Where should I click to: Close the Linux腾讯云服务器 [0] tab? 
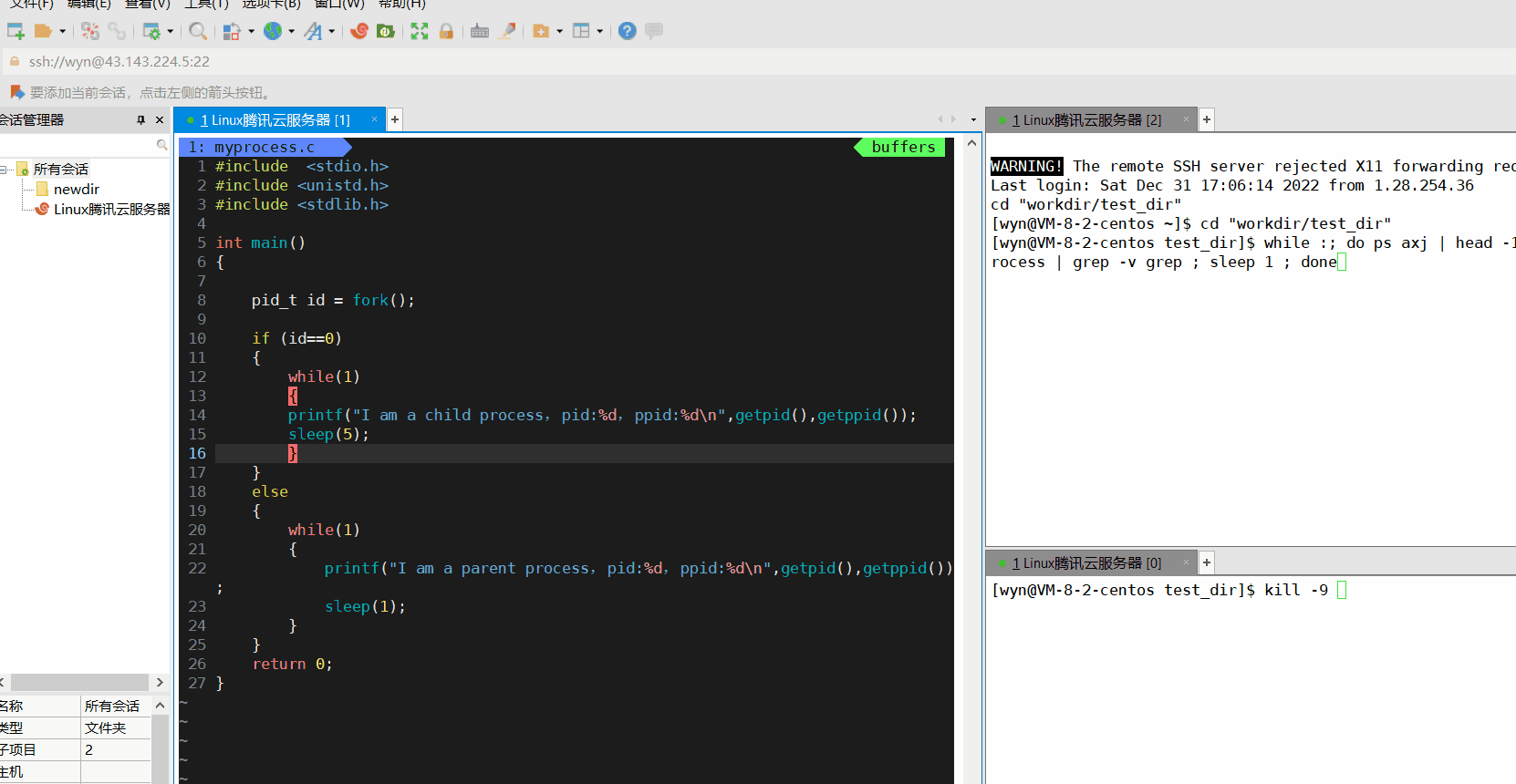point(1186,562)
